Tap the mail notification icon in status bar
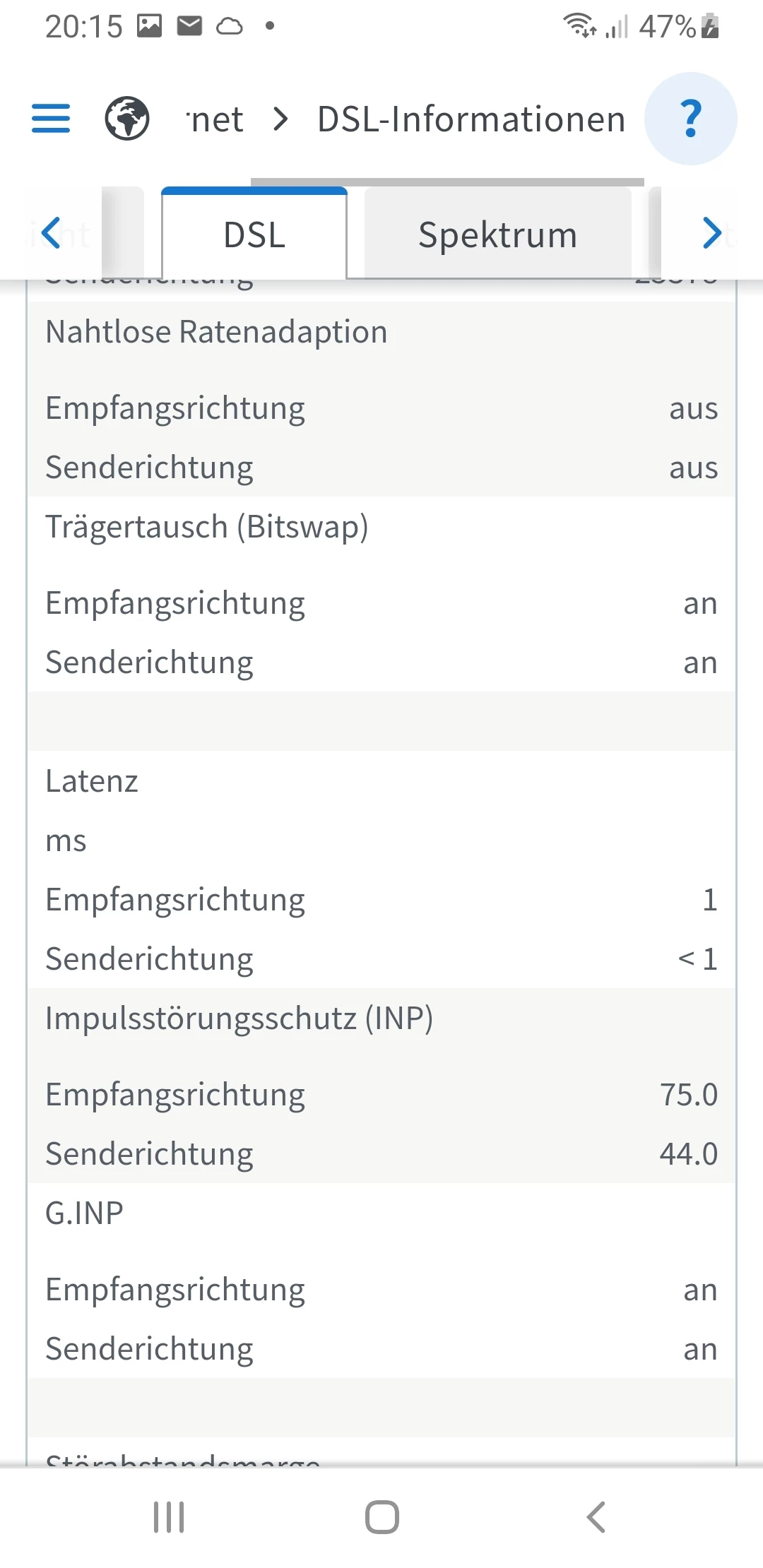The height and width of the screenshot is (1568, 763). [x=189, y=26]
